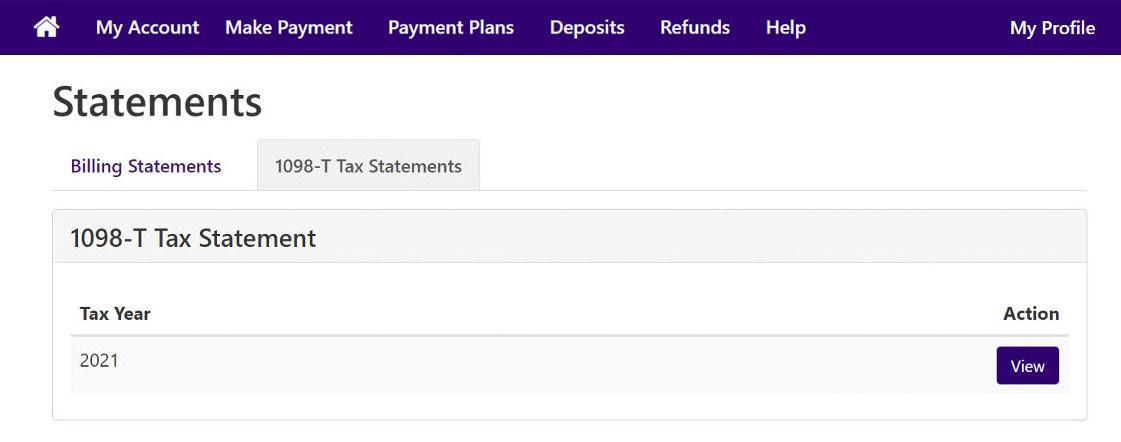This screenshot has width=1121, height=442.
Task: Click the blank purple navigation bar area
Action: pos(908,27)
